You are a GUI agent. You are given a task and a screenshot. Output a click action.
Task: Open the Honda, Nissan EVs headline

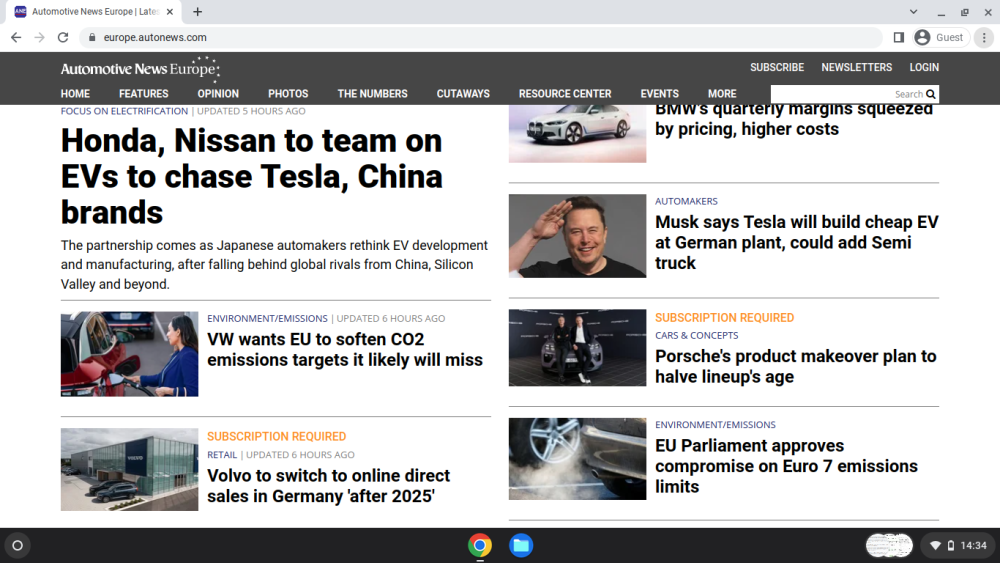[x=251, y=177]
